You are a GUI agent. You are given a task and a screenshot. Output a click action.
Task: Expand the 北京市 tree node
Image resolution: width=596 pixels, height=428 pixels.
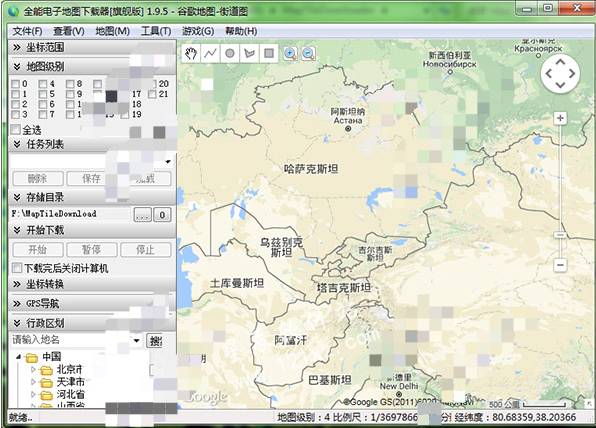click(x=33, y=369)
